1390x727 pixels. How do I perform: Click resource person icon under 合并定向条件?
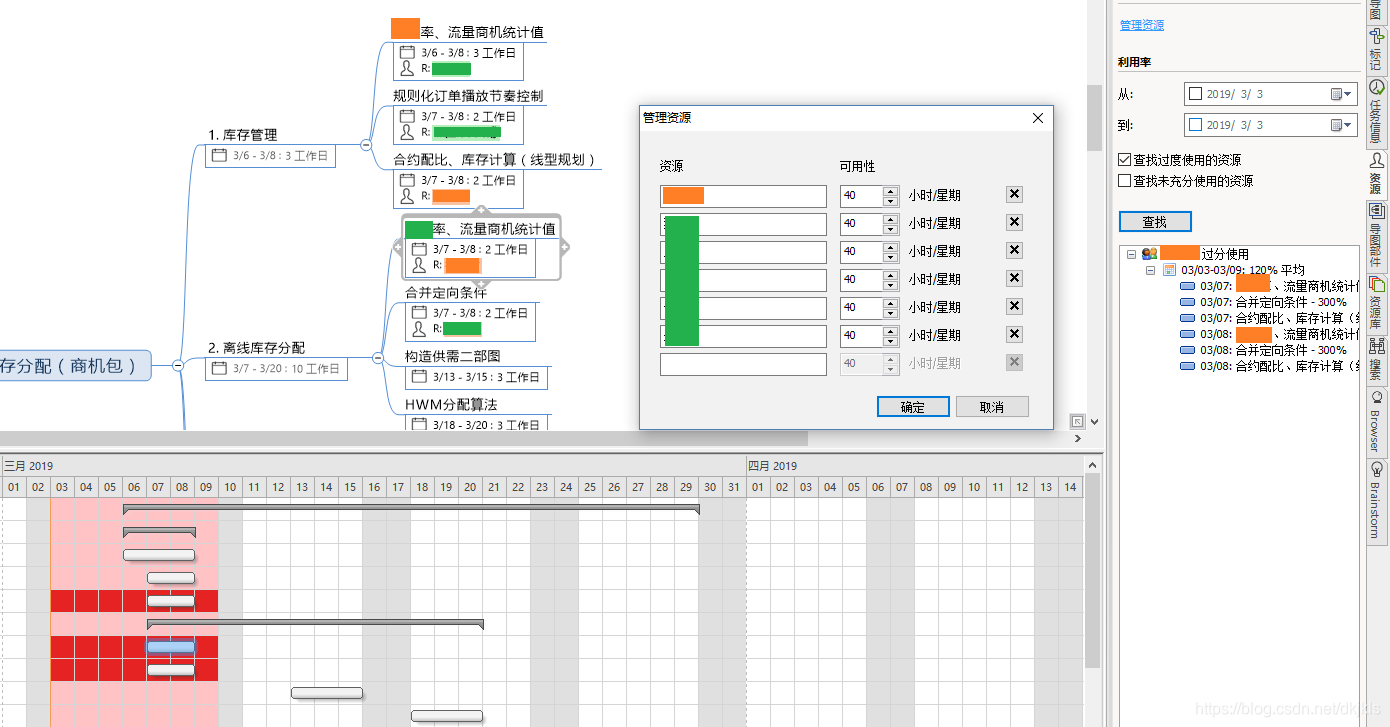[x=420, y=328]
